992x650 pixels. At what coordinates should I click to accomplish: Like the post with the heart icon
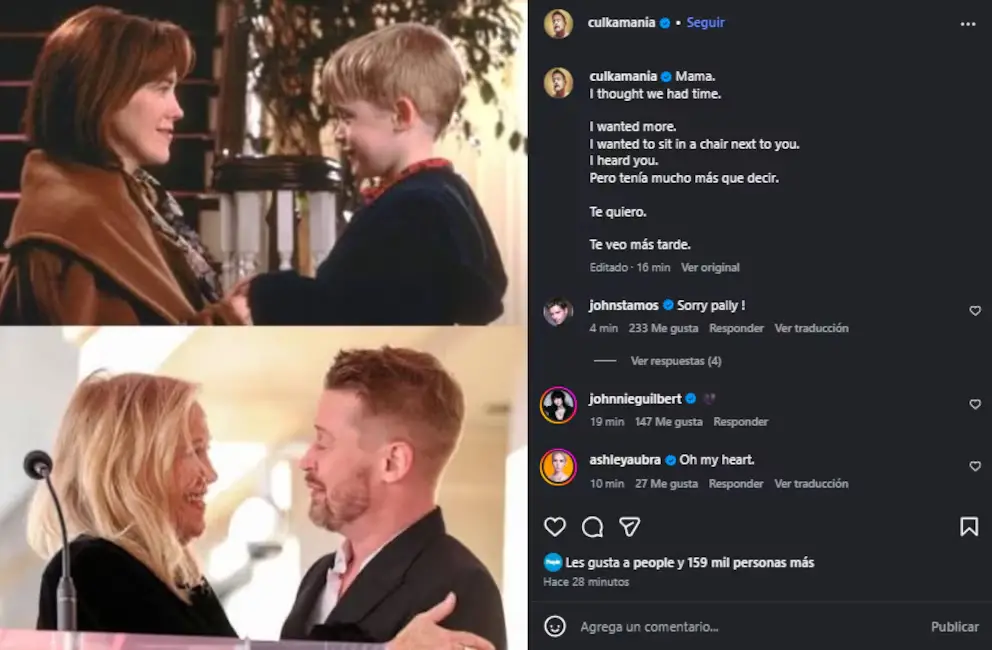click(555, 527)
